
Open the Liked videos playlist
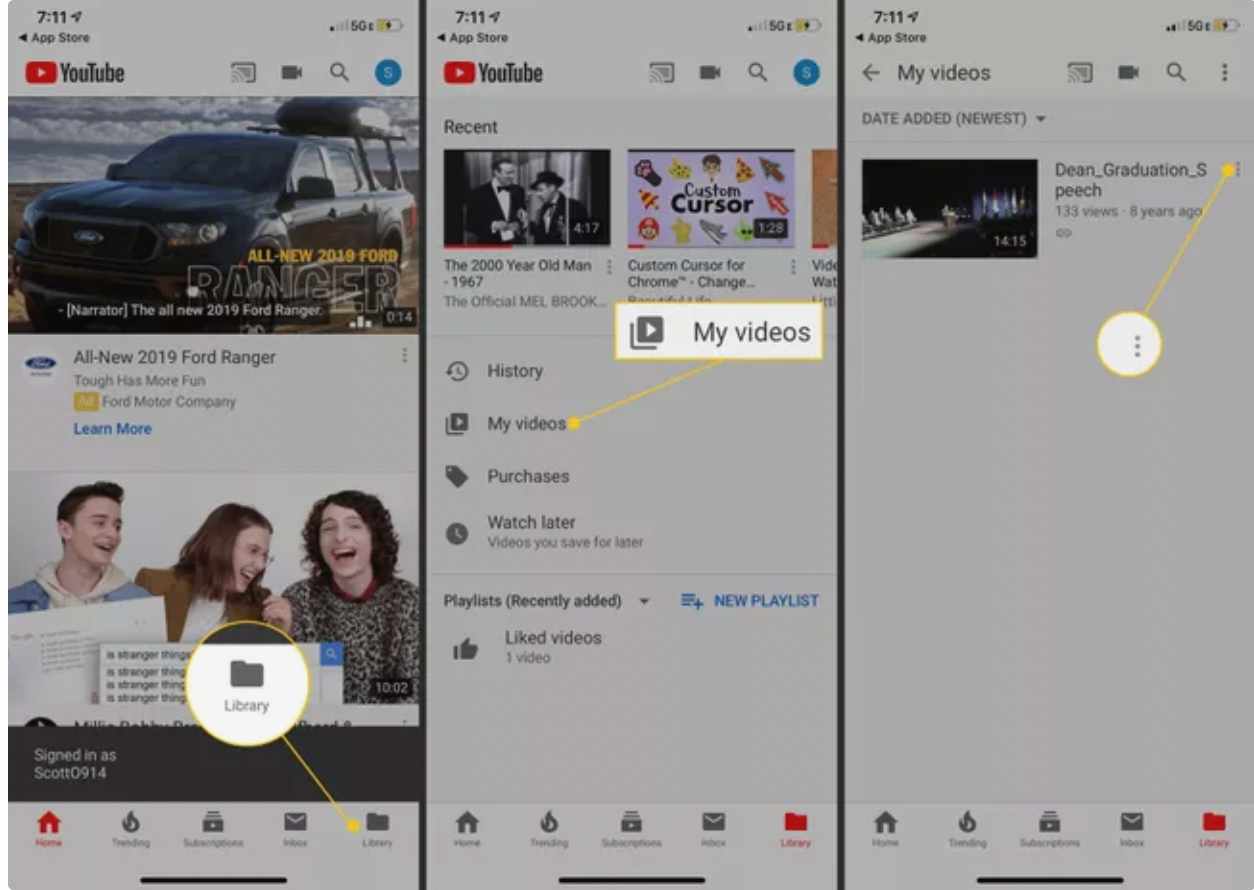631,647
